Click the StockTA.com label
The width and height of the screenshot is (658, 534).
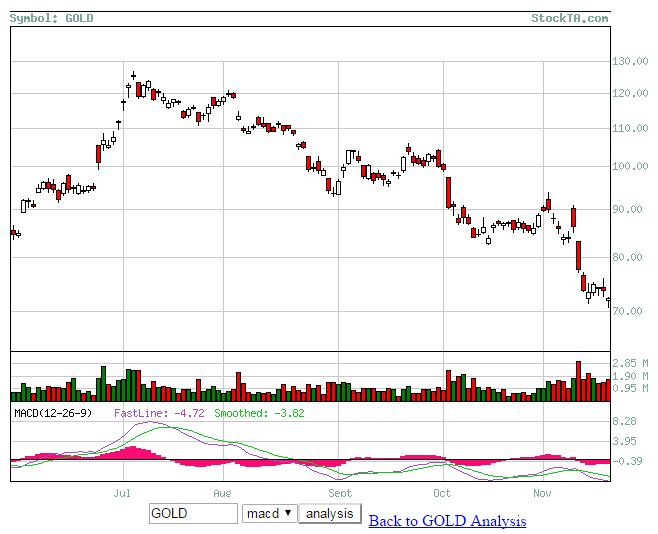click(569, 18)
